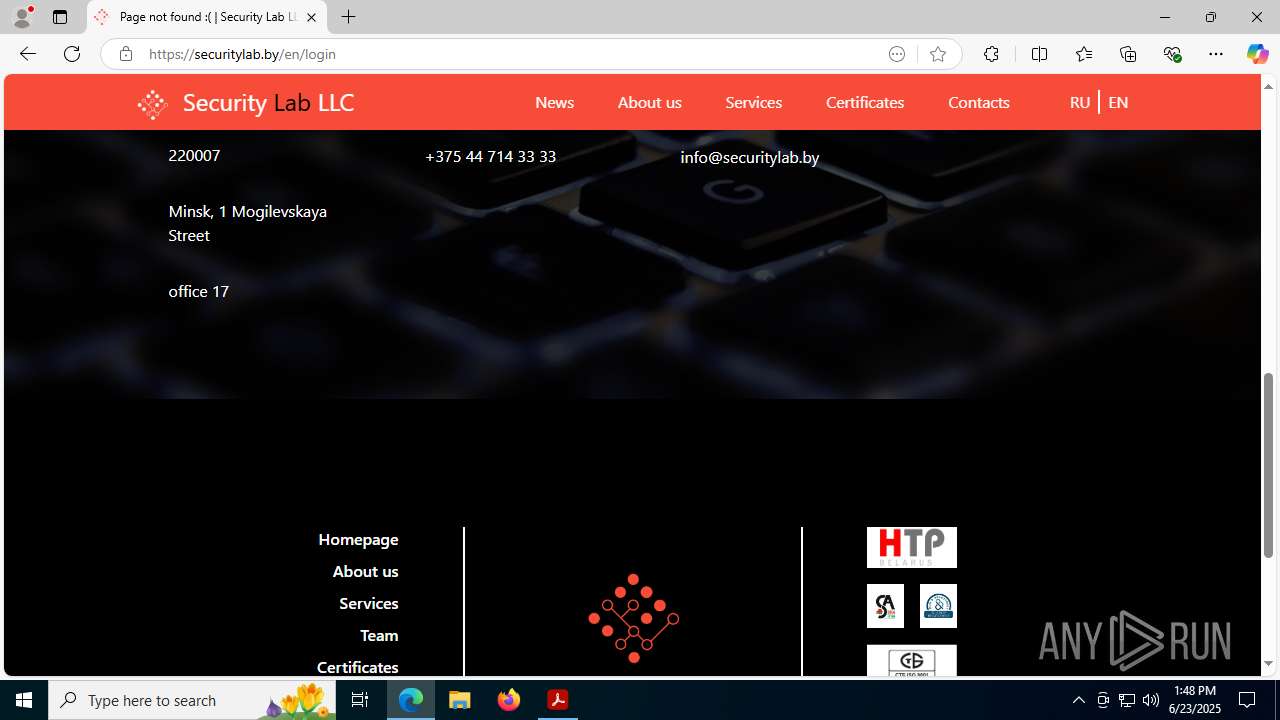The image size is (1280, 720).
Task: Show hidden system tray icons
Action: coord(1079,700)
